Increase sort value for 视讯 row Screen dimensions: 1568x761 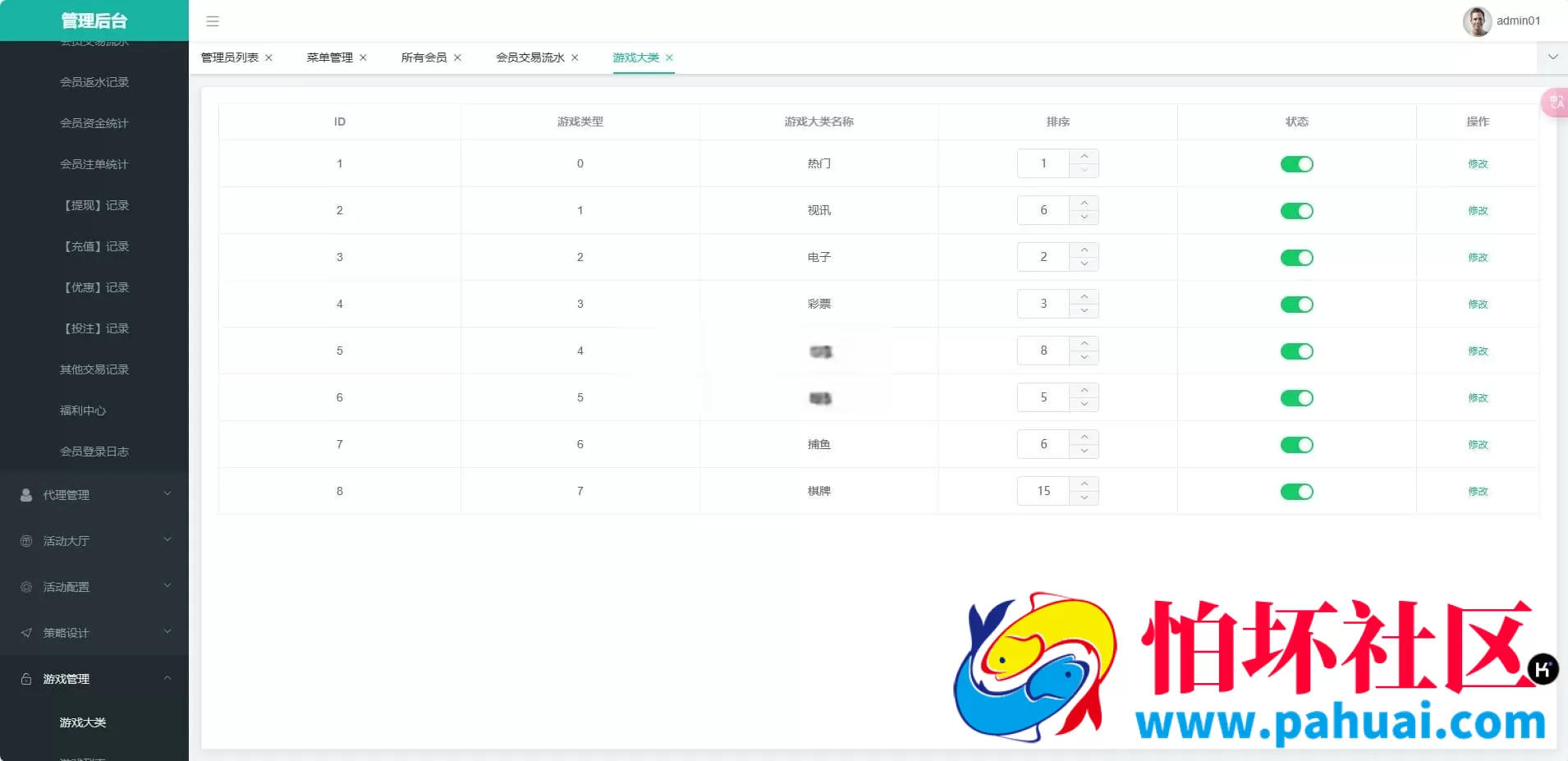[x=1084, y=203]
